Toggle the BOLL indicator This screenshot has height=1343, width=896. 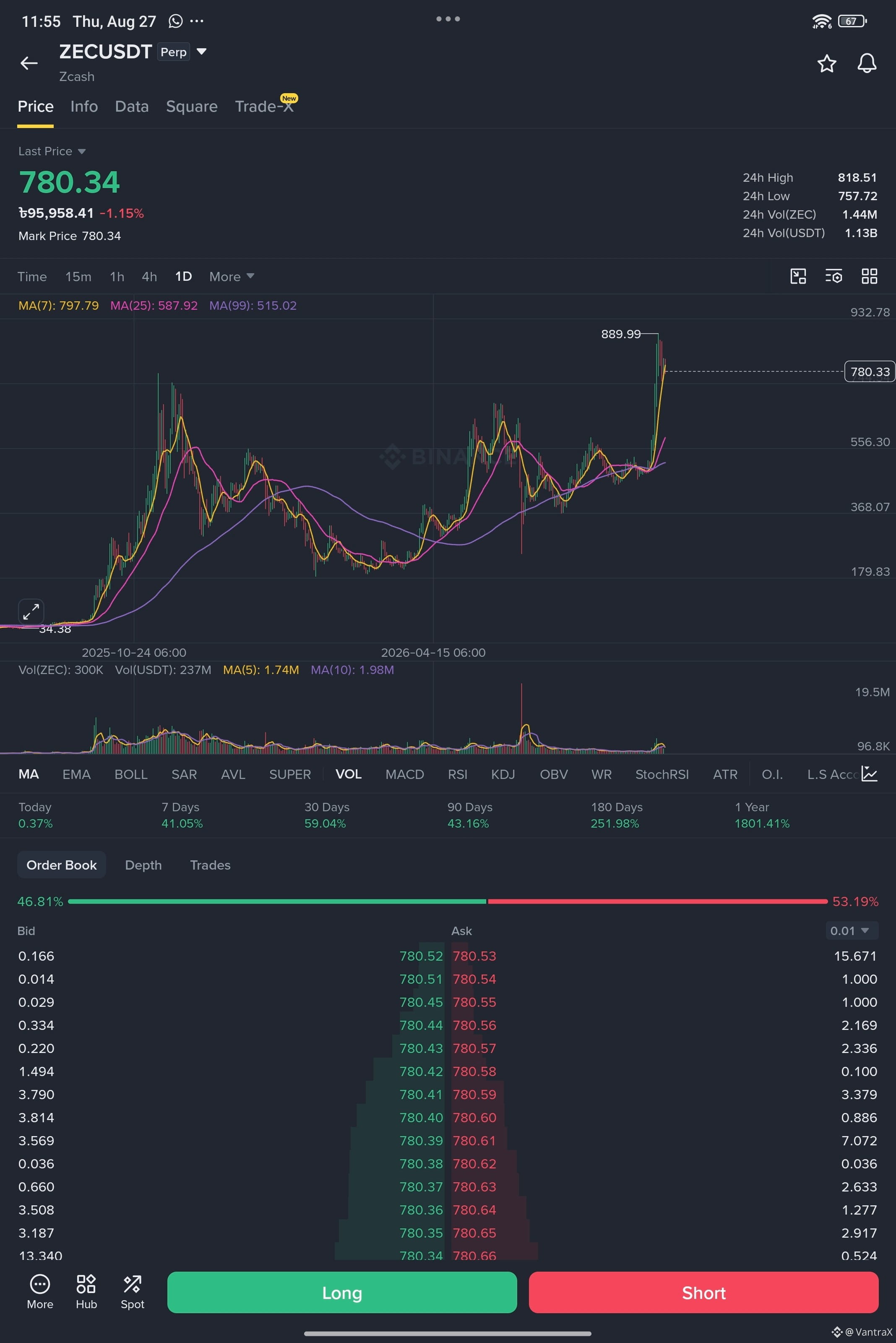pos(131,774)
